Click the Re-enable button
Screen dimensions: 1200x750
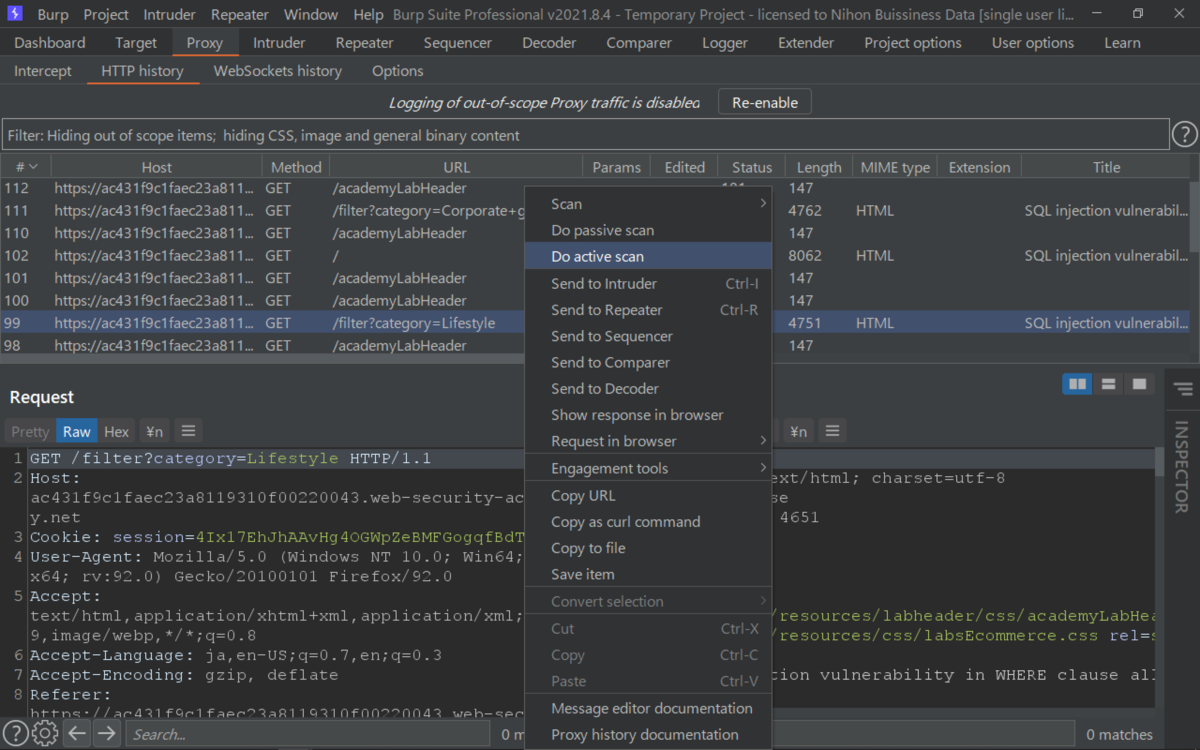coord(765,102)
